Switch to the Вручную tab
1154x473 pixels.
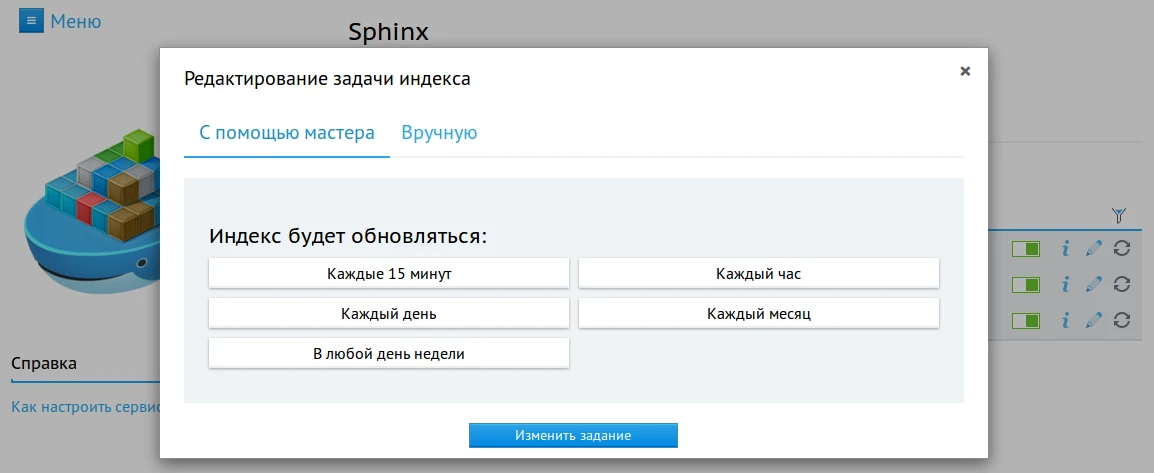tap(439, 133)
